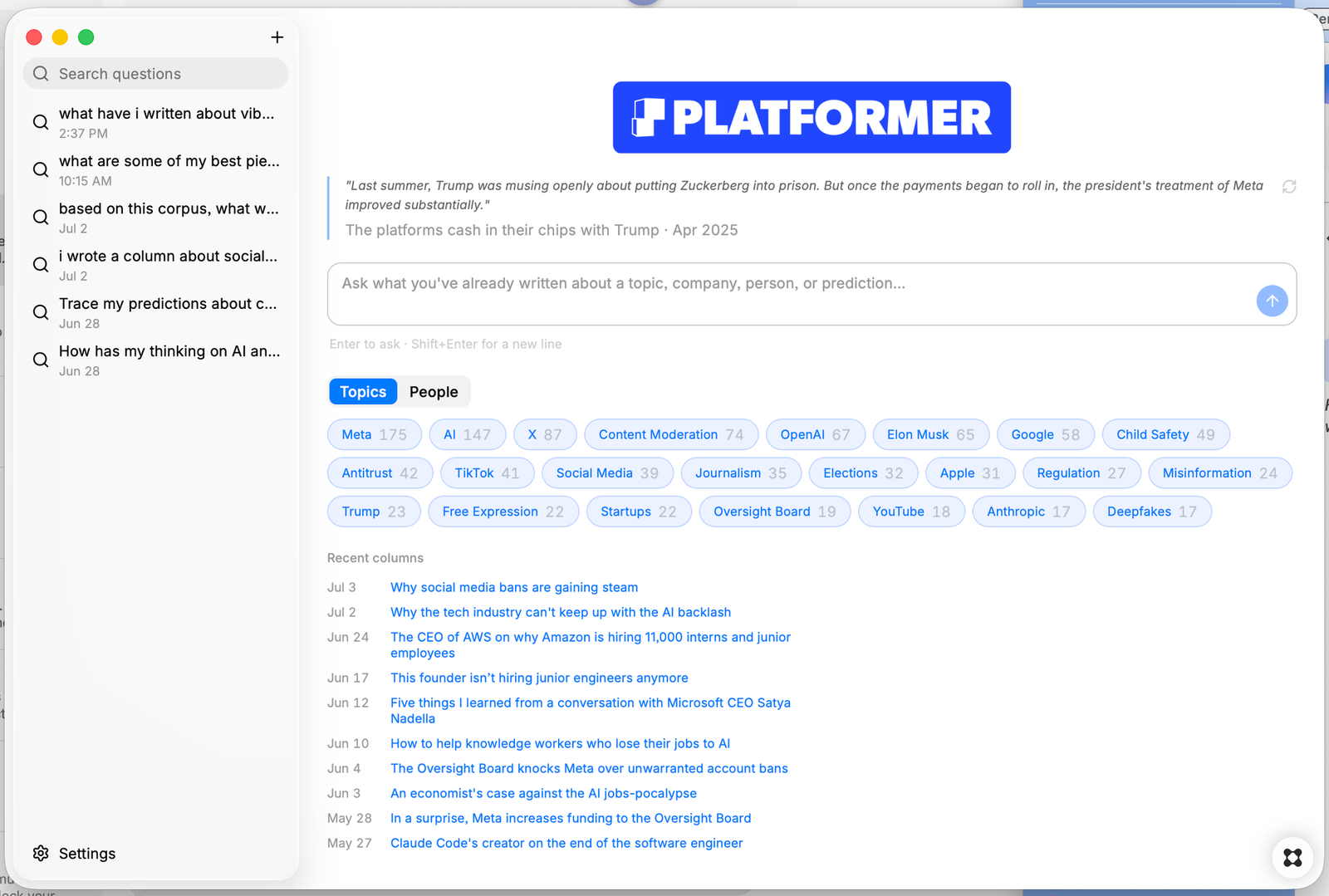This screenshot has width=1329, height=896.
Task: Open the CEO of AWS column link
Action: click(591, 645)
